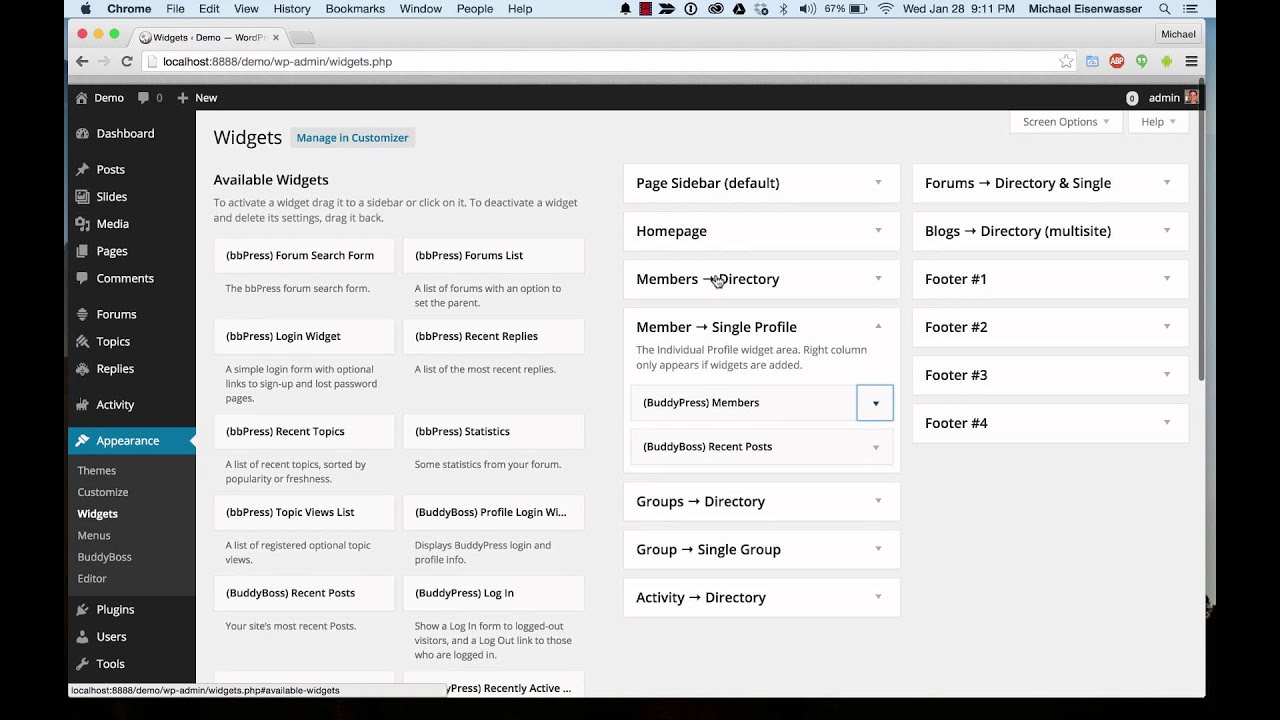Select the (bbPress) Statistics widget
The width and height of the screenshot is (1280, 720).
[x=493, y=431]
